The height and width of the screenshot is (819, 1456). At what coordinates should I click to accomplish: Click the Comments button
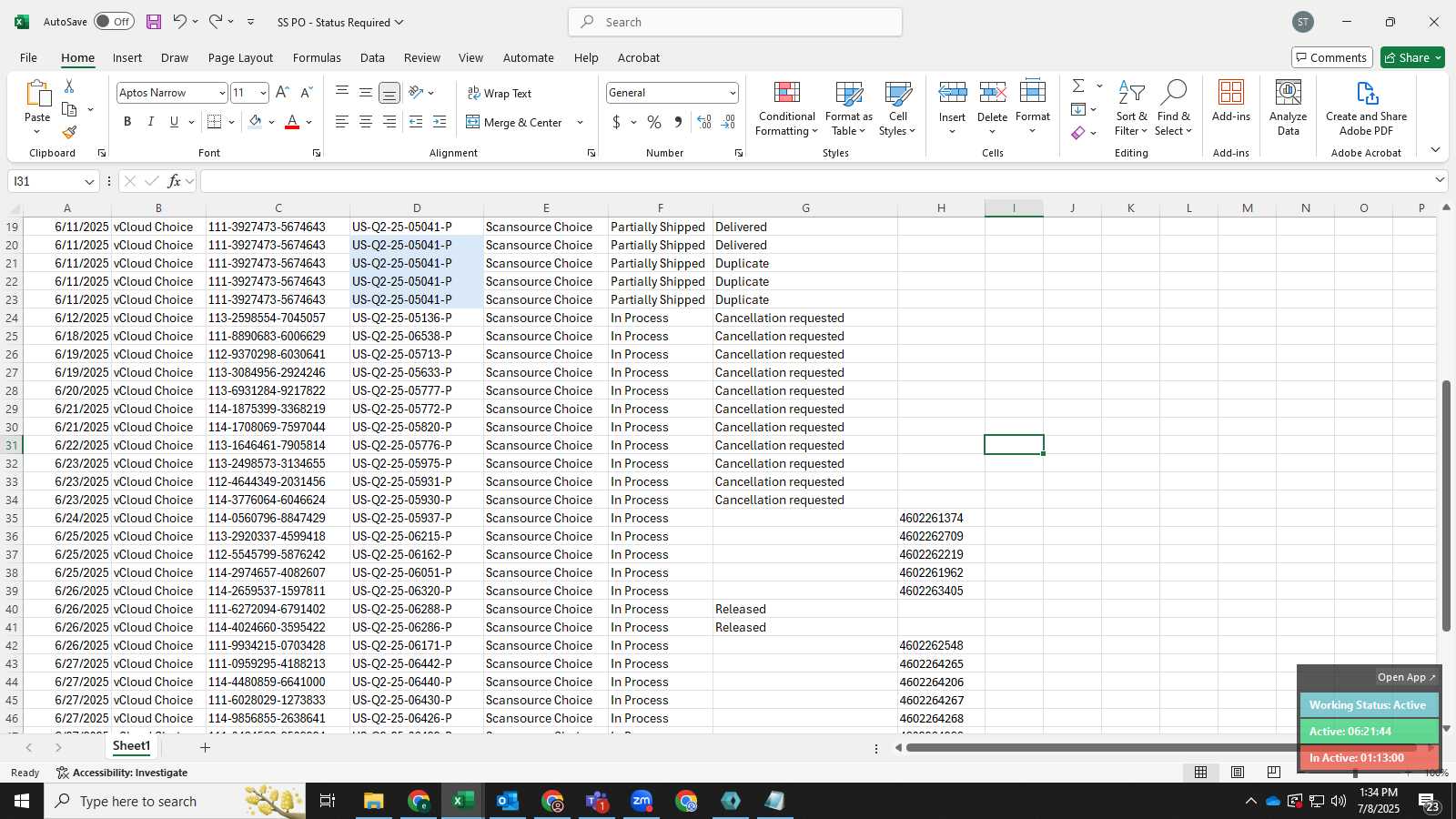tap(1331, 57)
